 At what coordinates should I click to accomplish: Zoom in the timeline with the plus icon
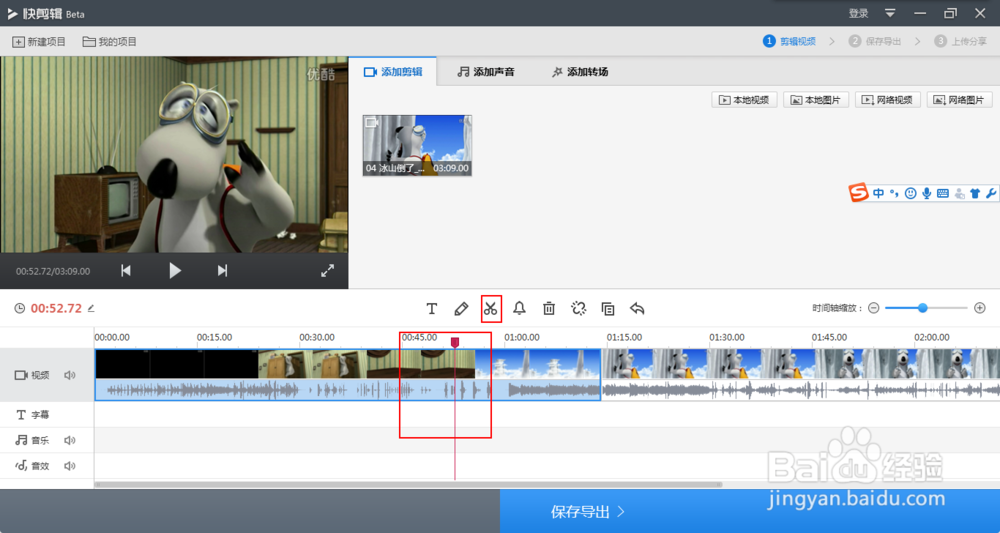(x=980, y=308)
